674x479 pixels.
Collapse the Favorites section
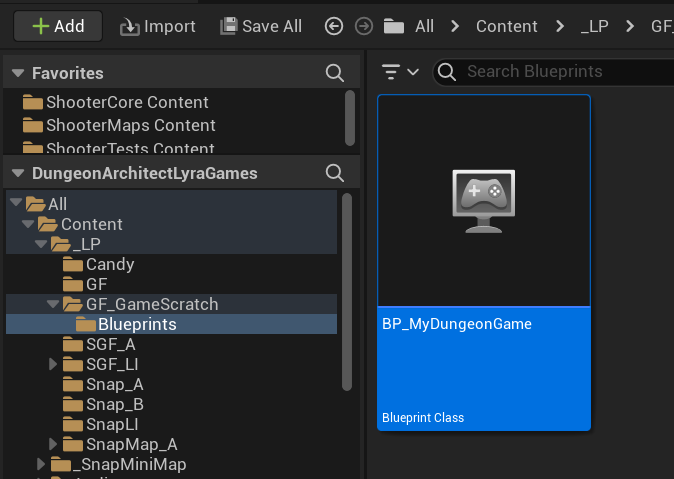17,73
